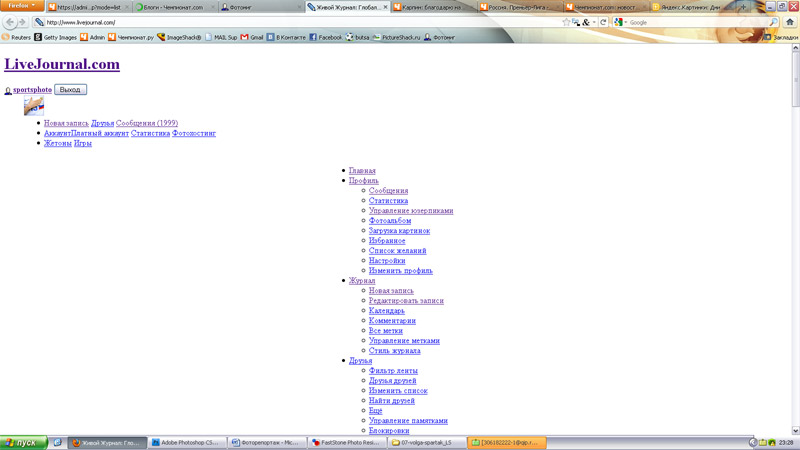
Task: Open the sportsphoto user link
Action: pos(32,89)
